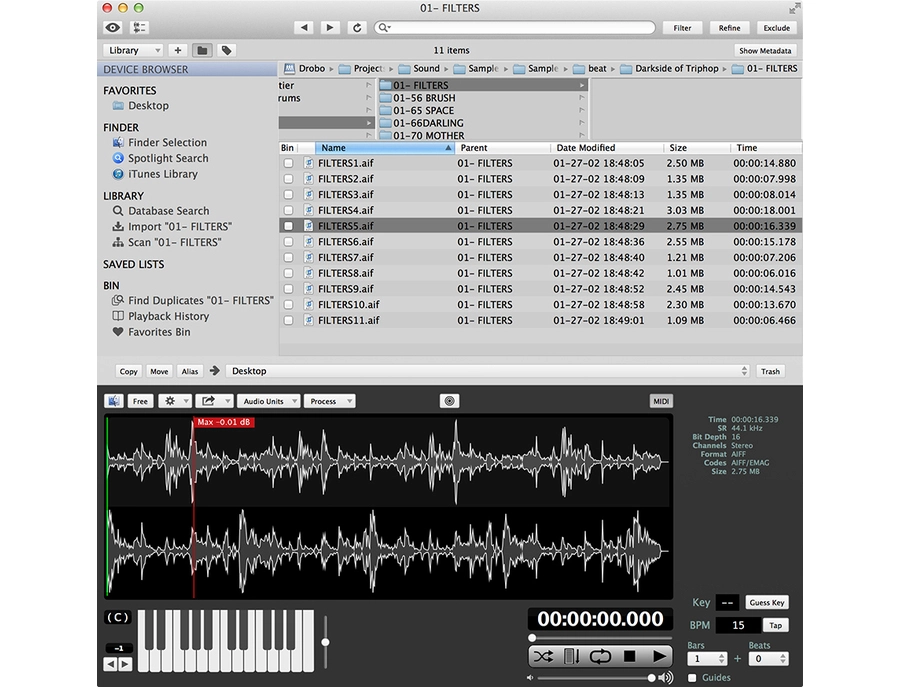The image size is (900, 687).
Task: Toggle shuffle playback mode
Action: pyautogui.click(x=543, y=656)
